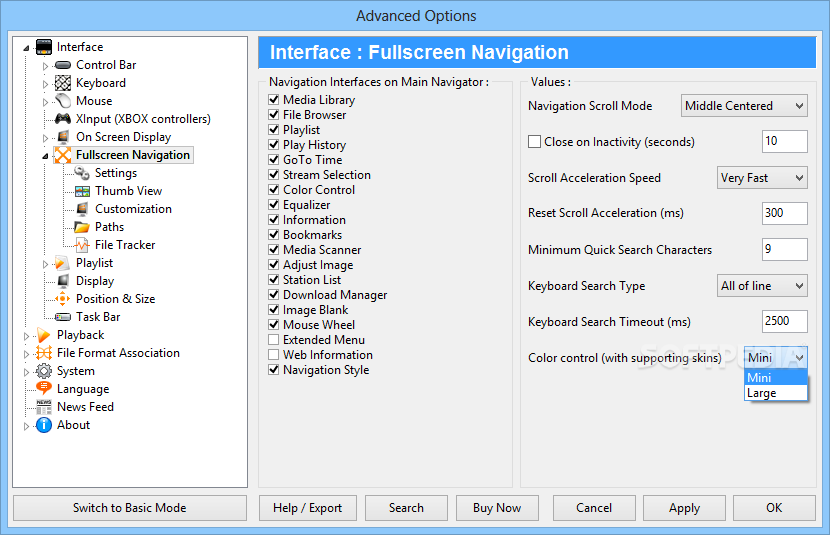Viewport: 830px width, 535px height.
Task: Uncheck the Media Library checkbox
Action: pyautogui.click(x=274, y=99)
